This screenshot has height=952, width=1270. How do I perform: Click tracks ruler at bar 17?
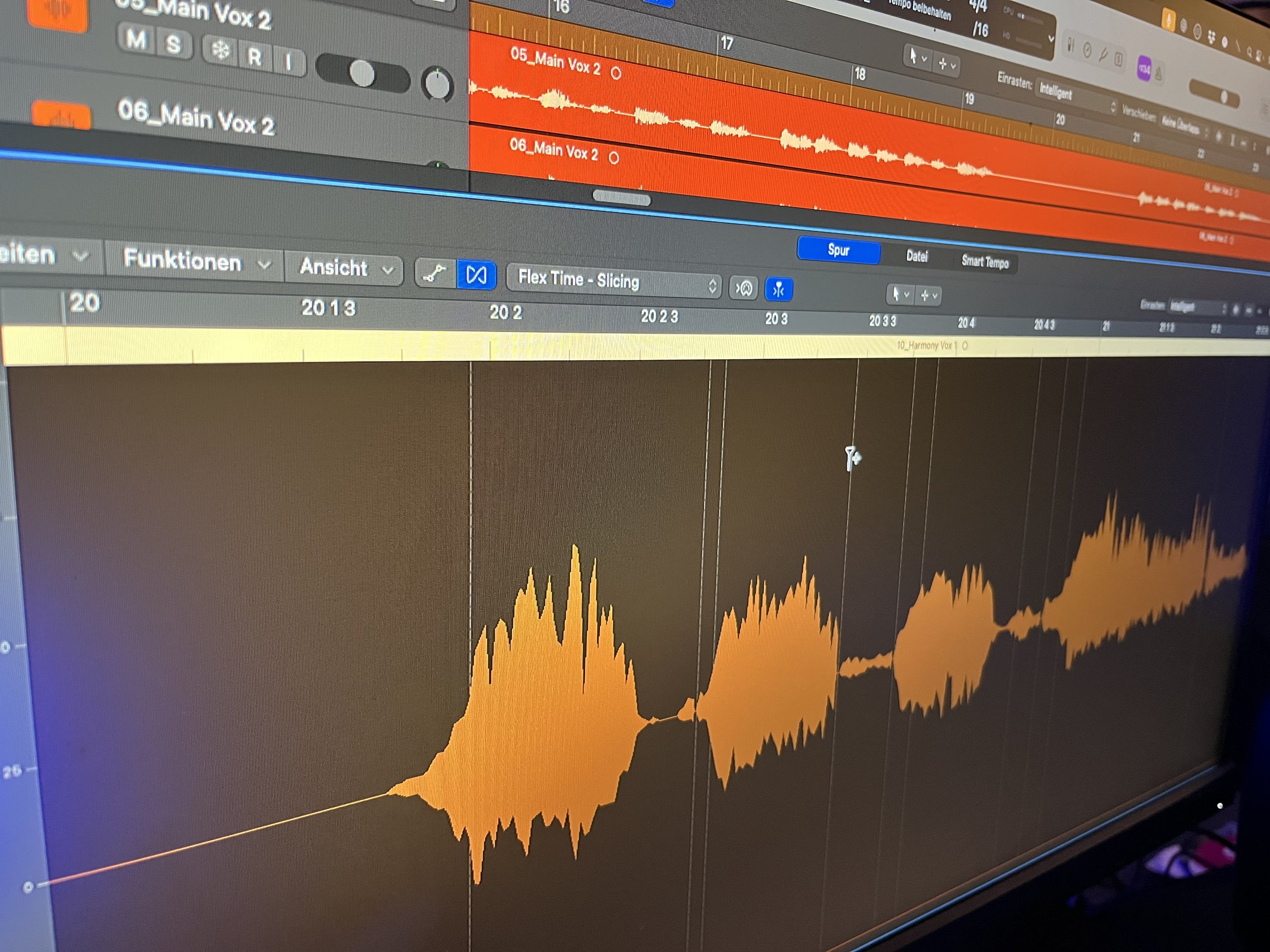tap(726, 44)
